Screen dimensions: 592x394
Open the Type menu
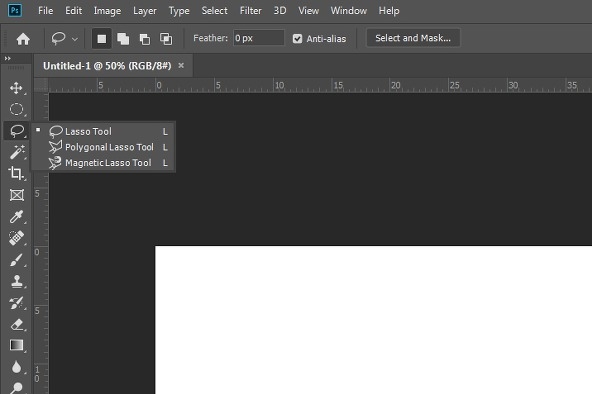(179, 11)
